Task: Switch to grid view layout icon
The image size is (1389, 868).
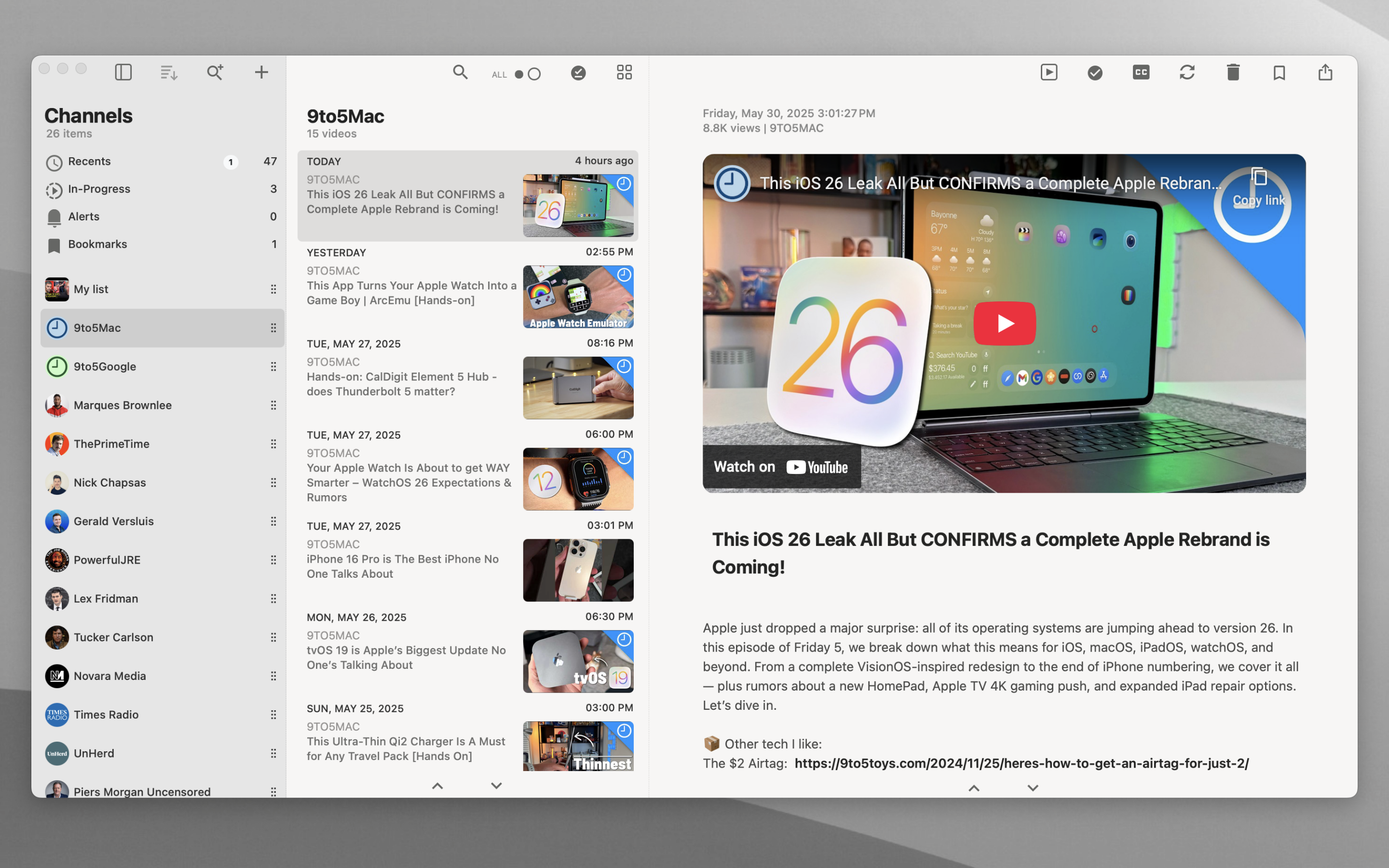Action: tap(624, 72)
